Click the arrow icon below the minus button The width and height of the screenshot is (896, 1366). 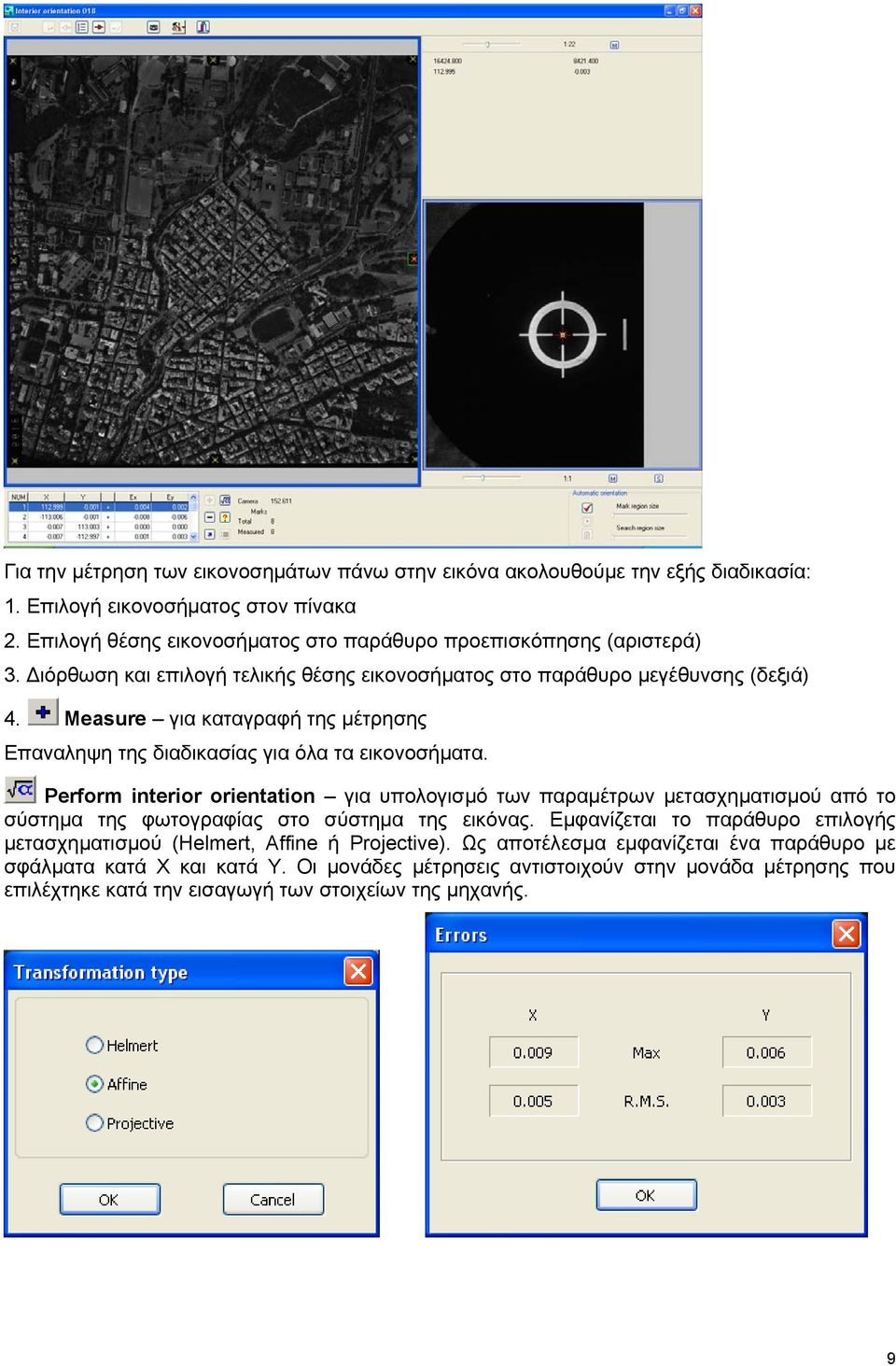[209, 534]
